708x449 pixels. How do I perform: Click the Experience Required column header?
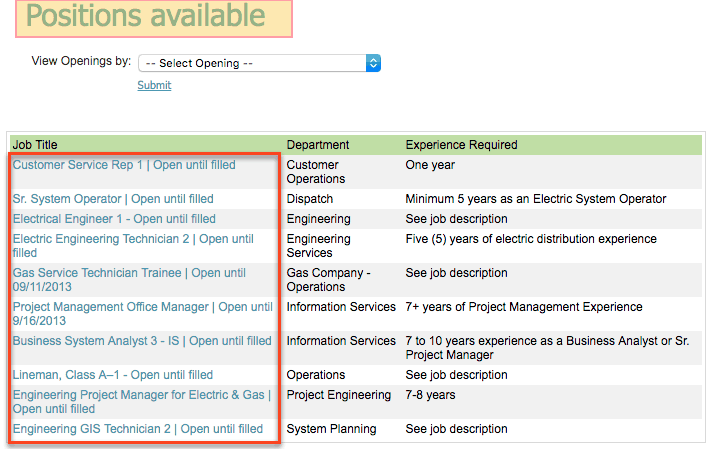click(461, 145)
